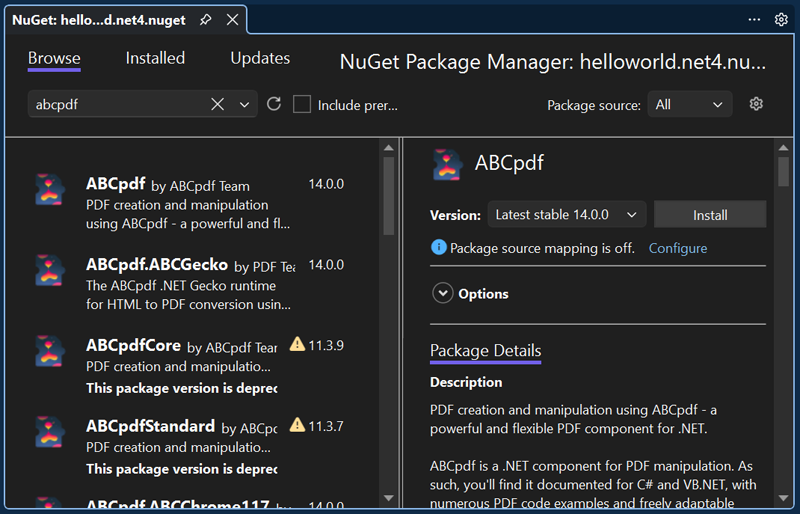Click ABCpdf Team author name
Viewport: 800px width, 514px height.
click(210, 186)
